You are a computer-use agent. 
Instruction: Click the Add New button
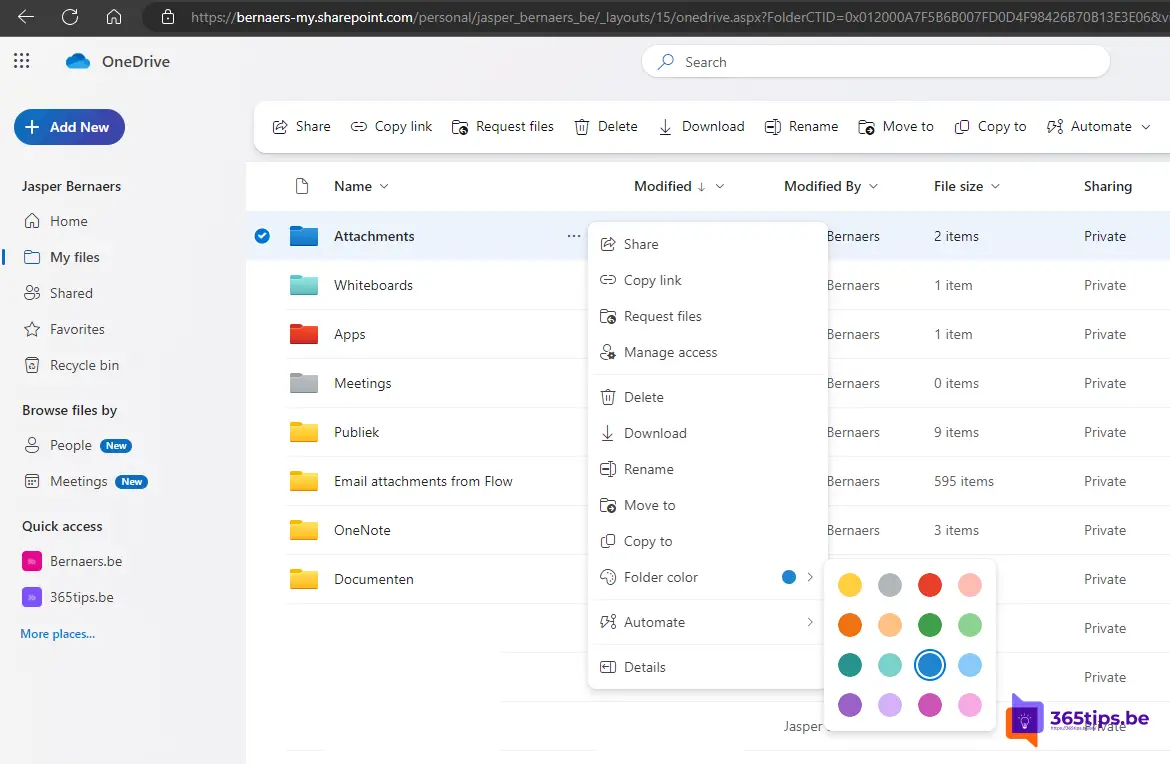click(x=69, y=127)
